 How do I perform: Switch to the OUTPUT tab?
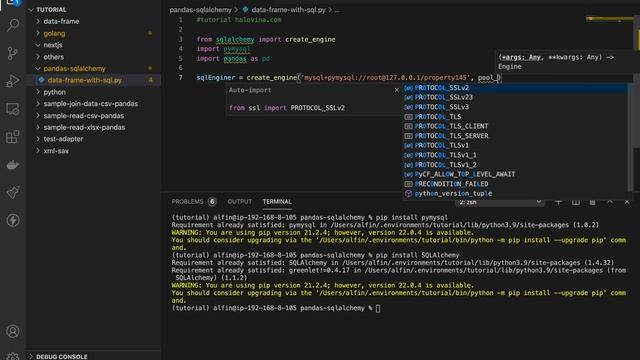coord(240,202)
